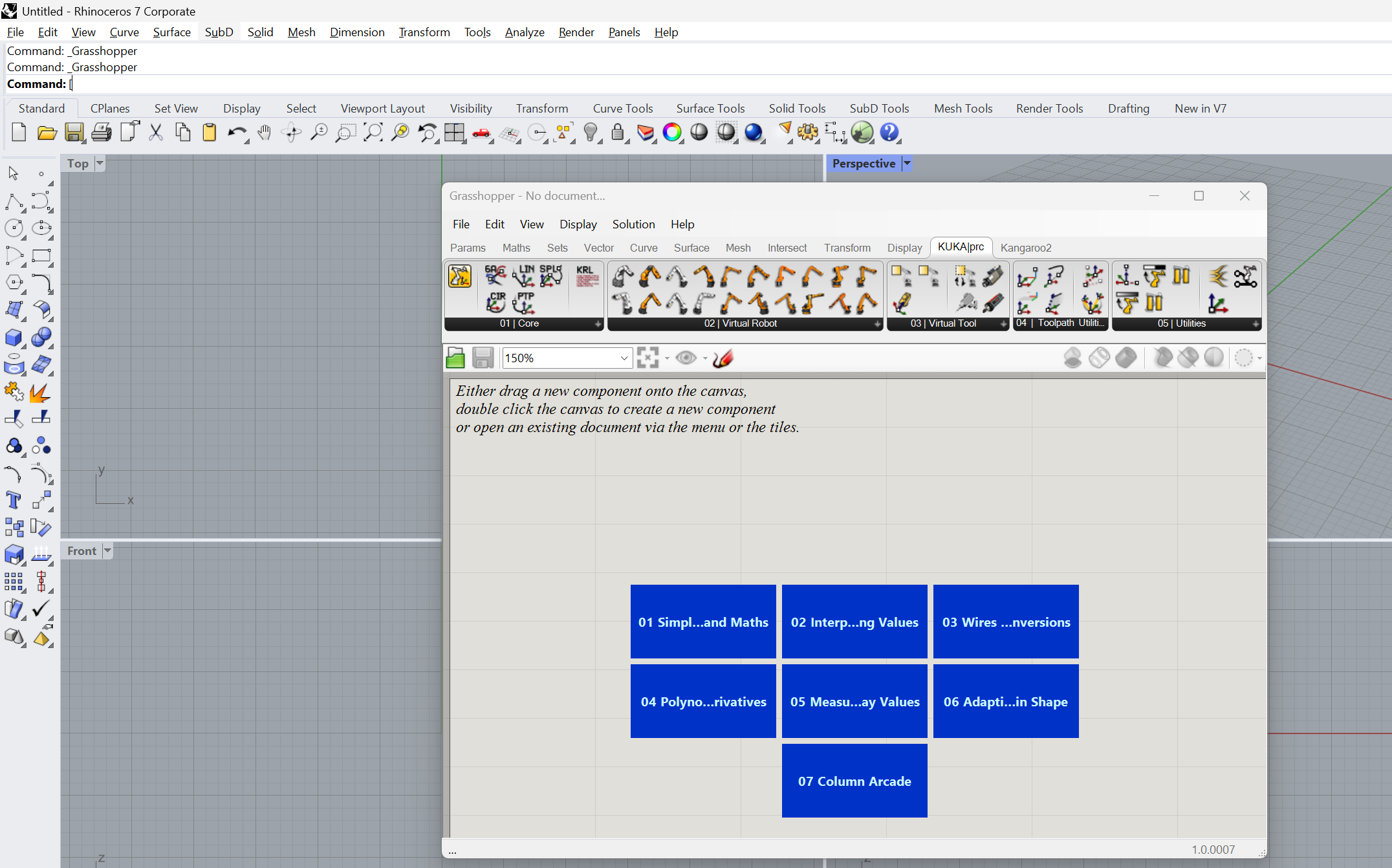Toggle the Hide lightbulb icon
Image resolution: width=1392 pixels, height=868 pixels.
point(590,133)
